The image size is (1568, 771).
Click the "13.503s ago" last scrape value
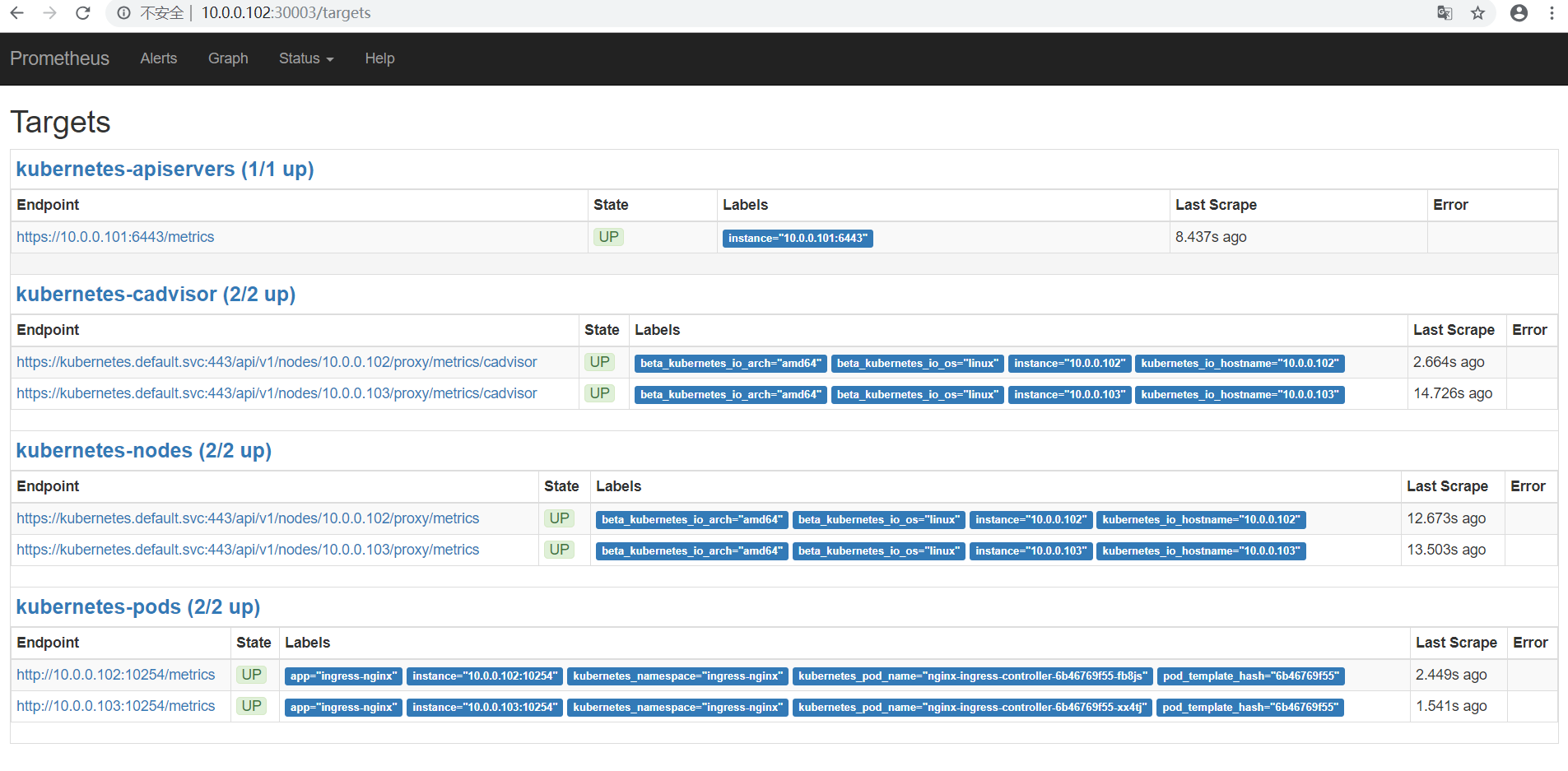[1446, 550]
